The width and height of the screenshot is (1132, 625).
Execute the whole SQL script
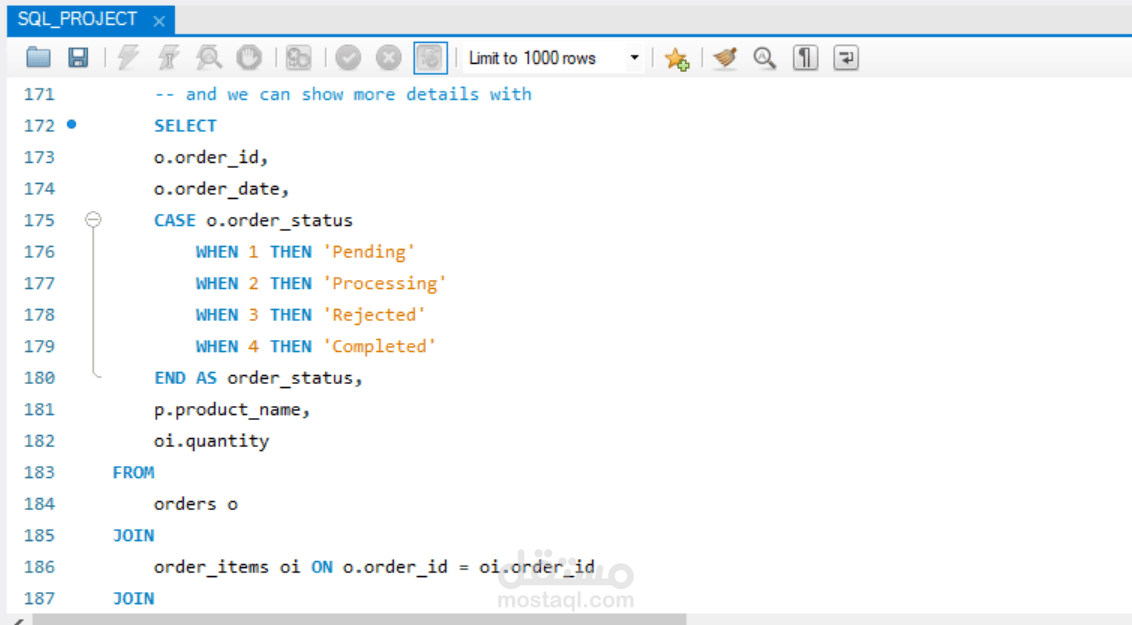click(x=128, y=58)
